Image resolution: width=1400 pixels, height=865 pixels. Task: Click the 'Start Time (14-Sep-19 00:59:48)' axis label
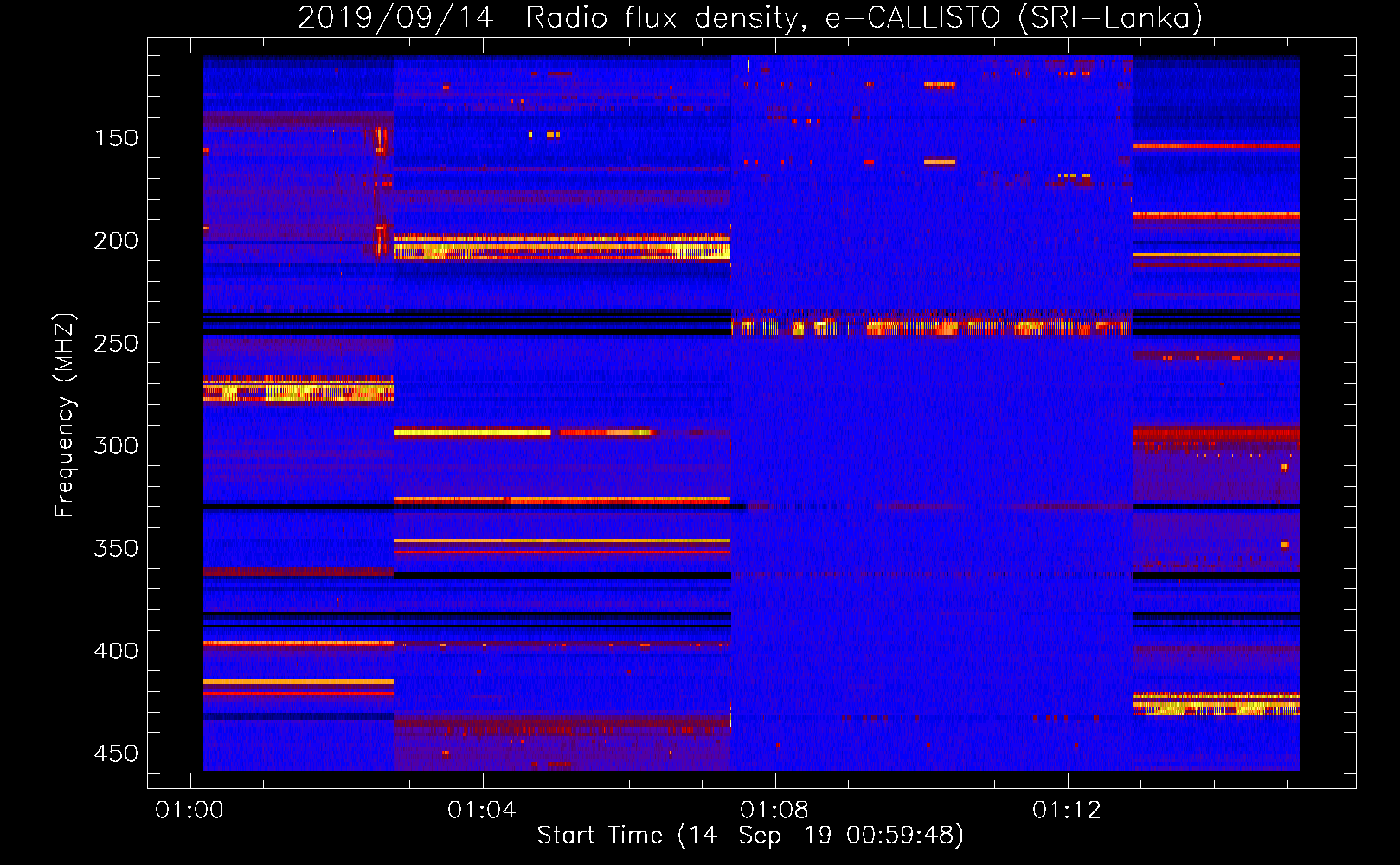(x=750, y=836)
